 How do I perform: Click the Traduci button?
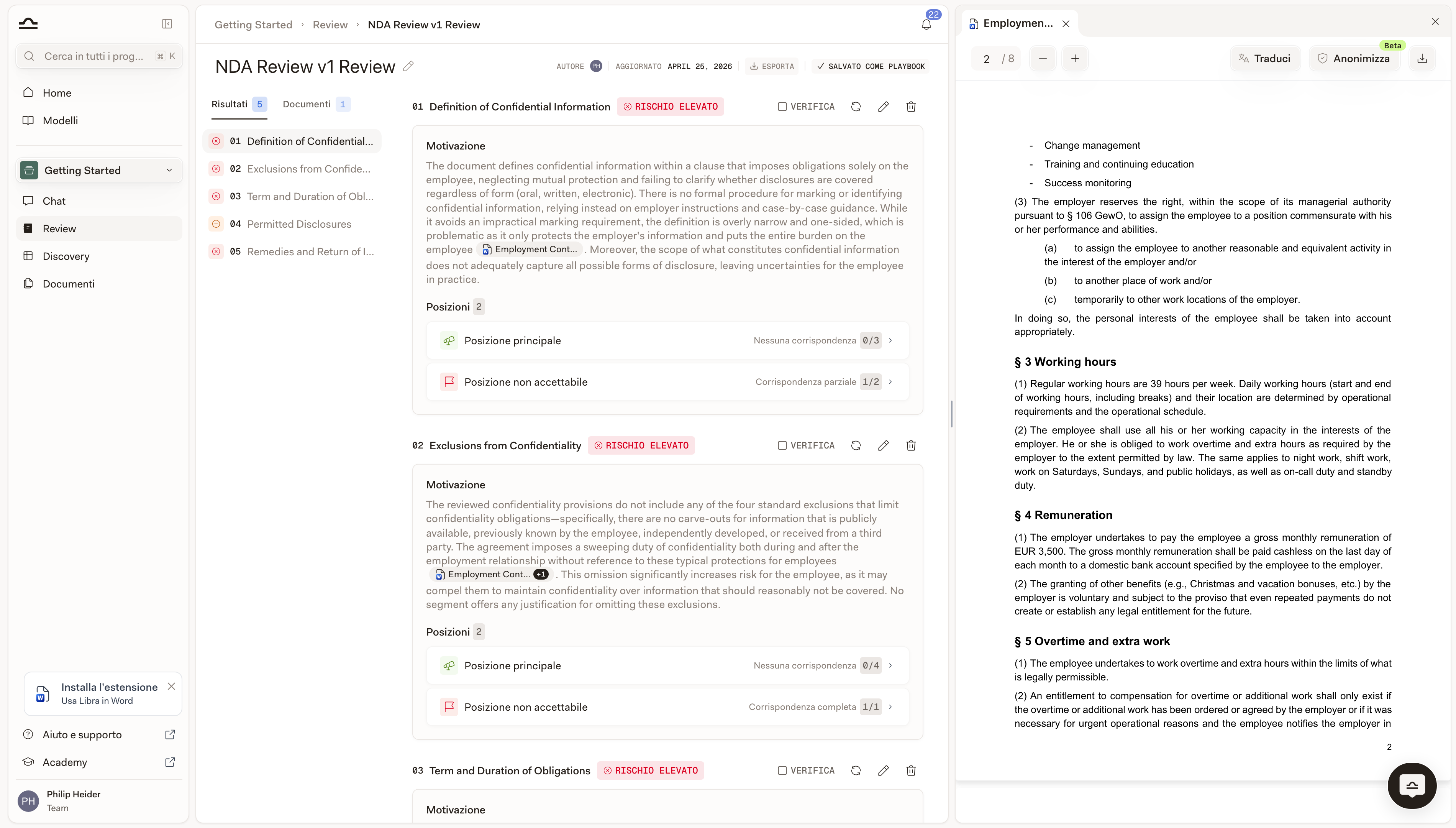pos(1265,59)
